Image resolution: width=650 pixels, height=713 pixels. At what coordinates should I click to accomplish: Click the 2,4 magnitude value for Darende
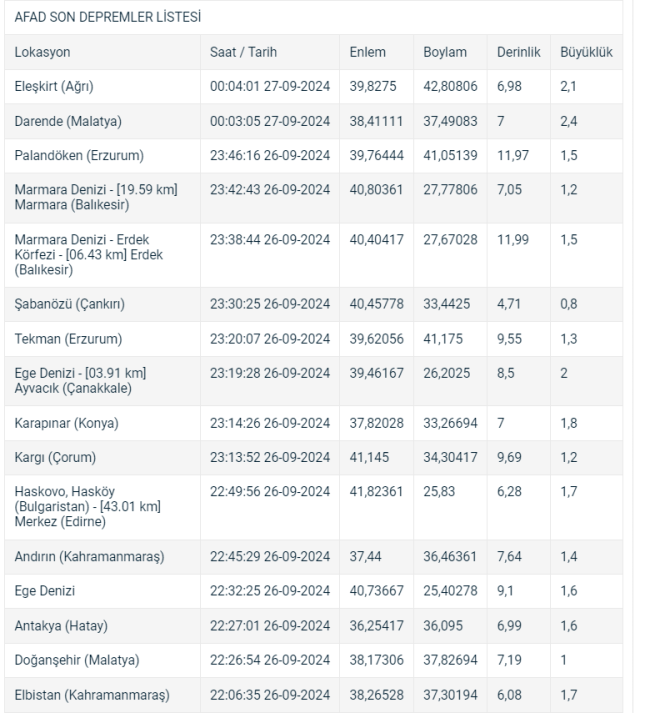tap(569, 121)
